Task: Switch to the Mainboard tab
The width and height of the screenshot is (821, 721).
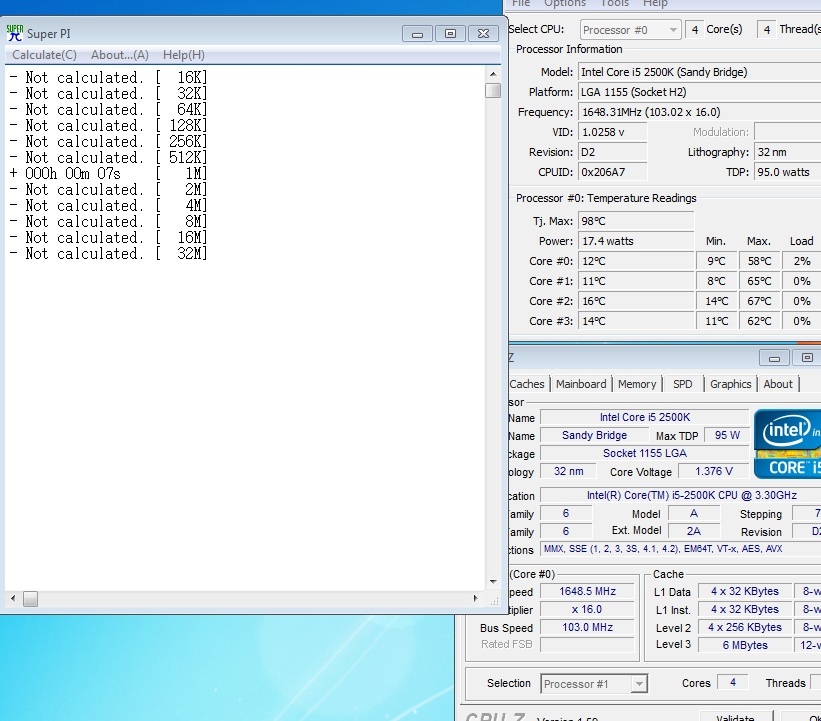Action: click(x=581, y=384)
